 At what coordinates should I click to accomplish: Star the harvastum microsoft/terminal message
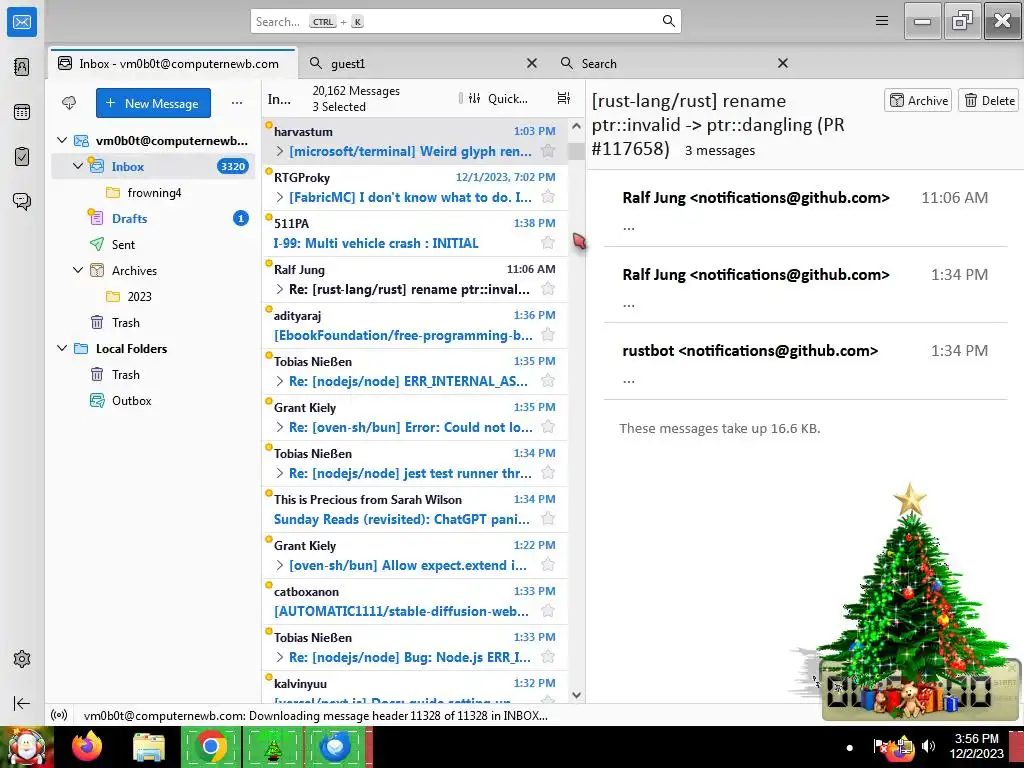click(548, 151)
